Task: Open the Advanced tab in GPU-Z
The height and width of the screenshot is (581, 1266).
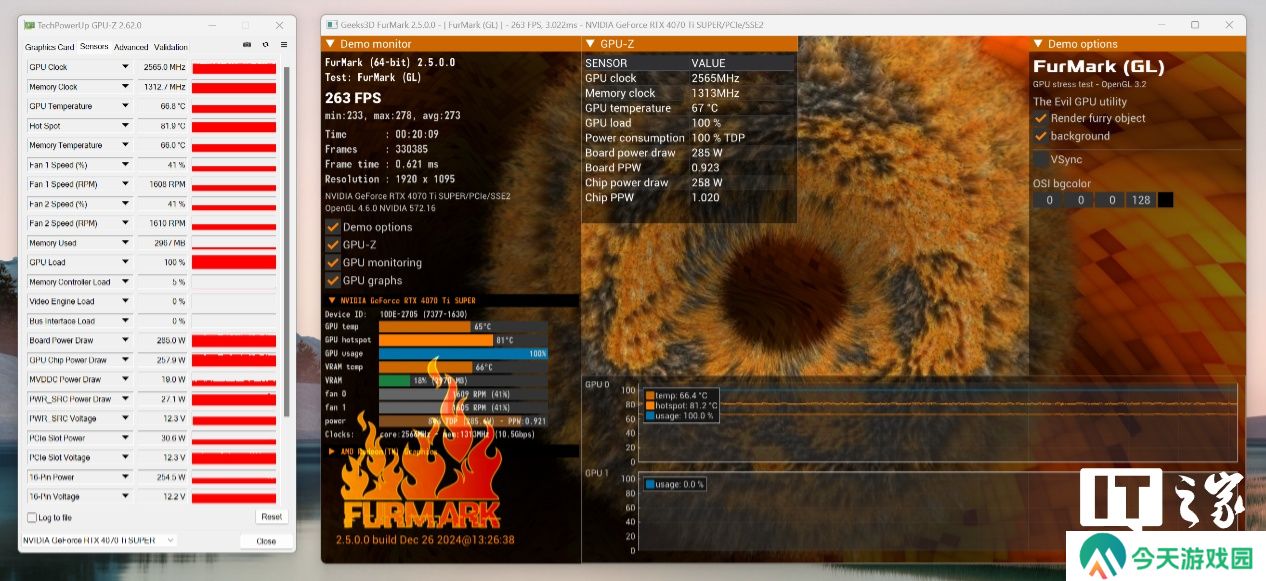Action: click(131, 47)
